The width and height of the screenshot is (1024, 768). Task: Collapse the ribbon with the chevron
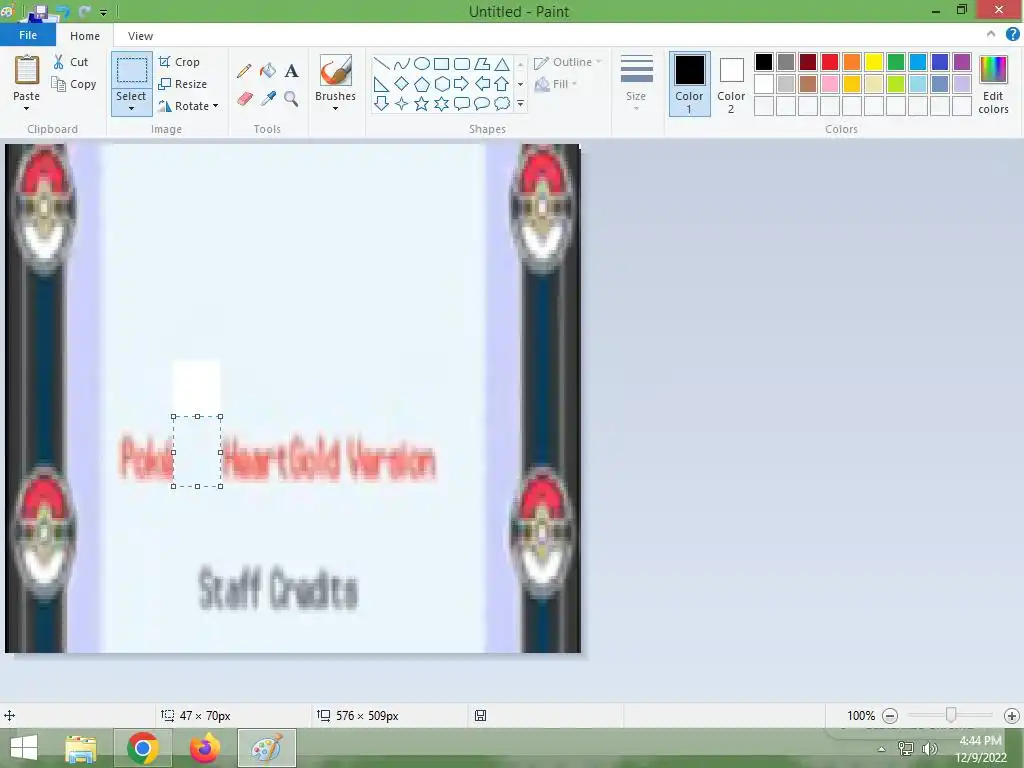point(991,34)
